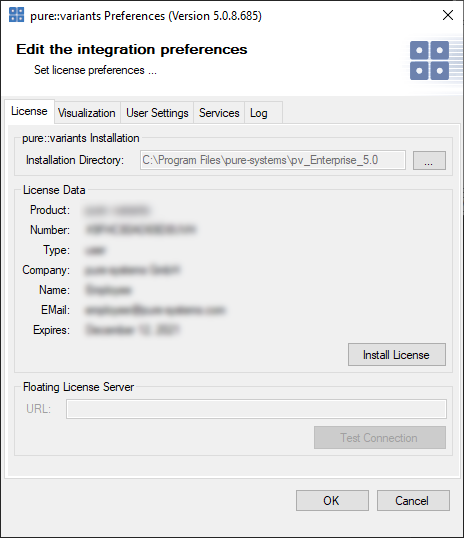Click the 'pure::variants Installation' group heading
This screenshot has width=464, height=538.
81,138
